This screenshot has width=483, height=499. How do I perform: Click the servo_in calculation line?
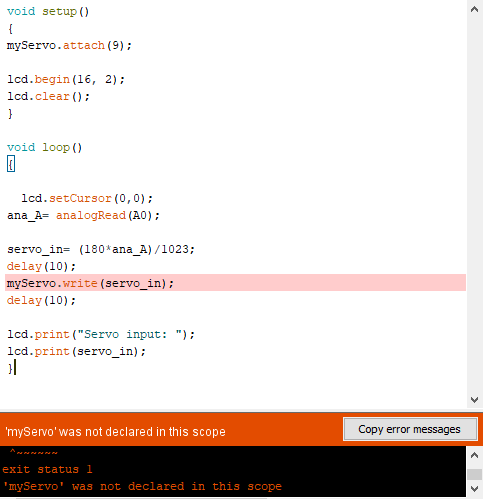pos(101,249)
